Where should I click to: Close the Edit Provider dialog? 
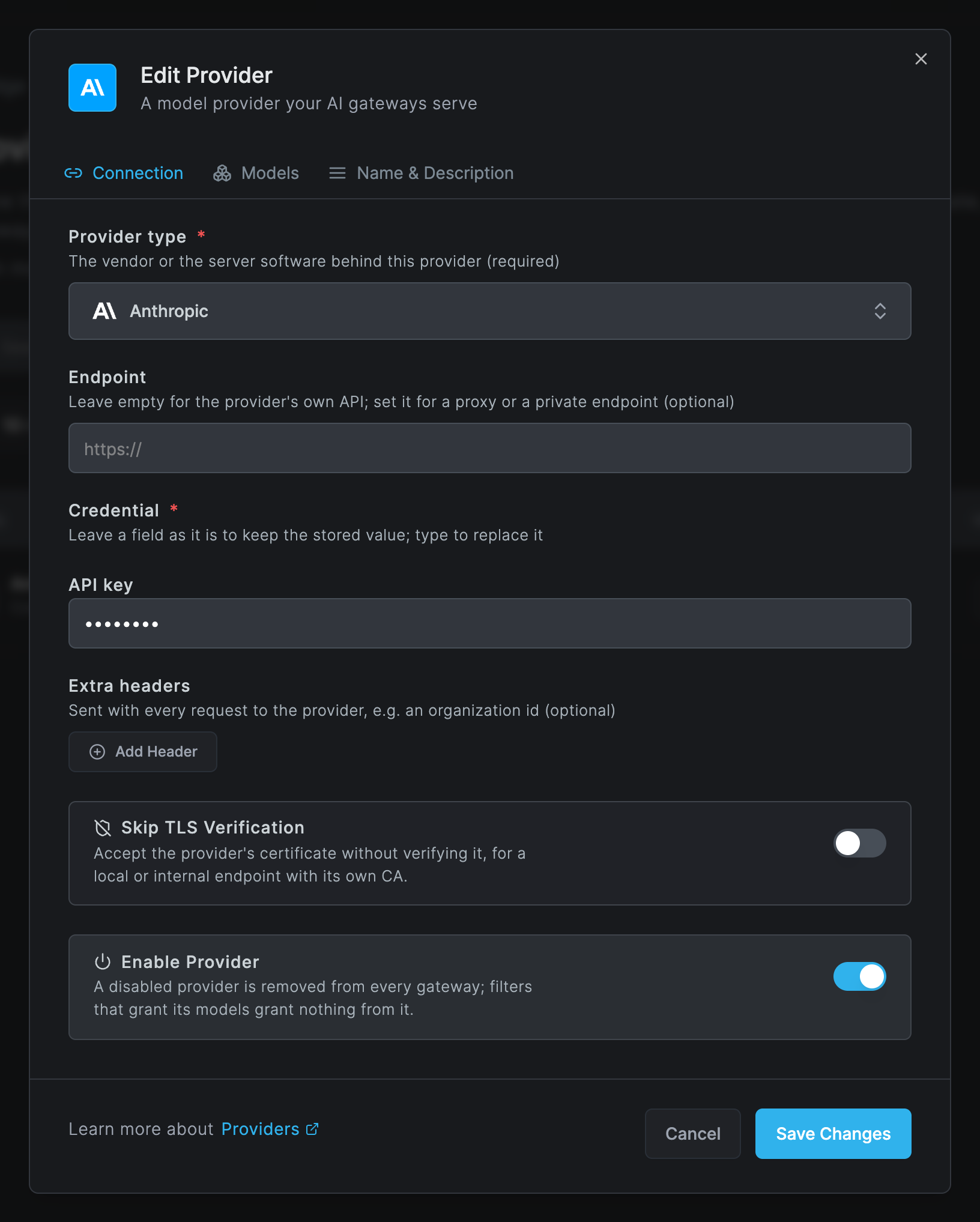[921, 59]
